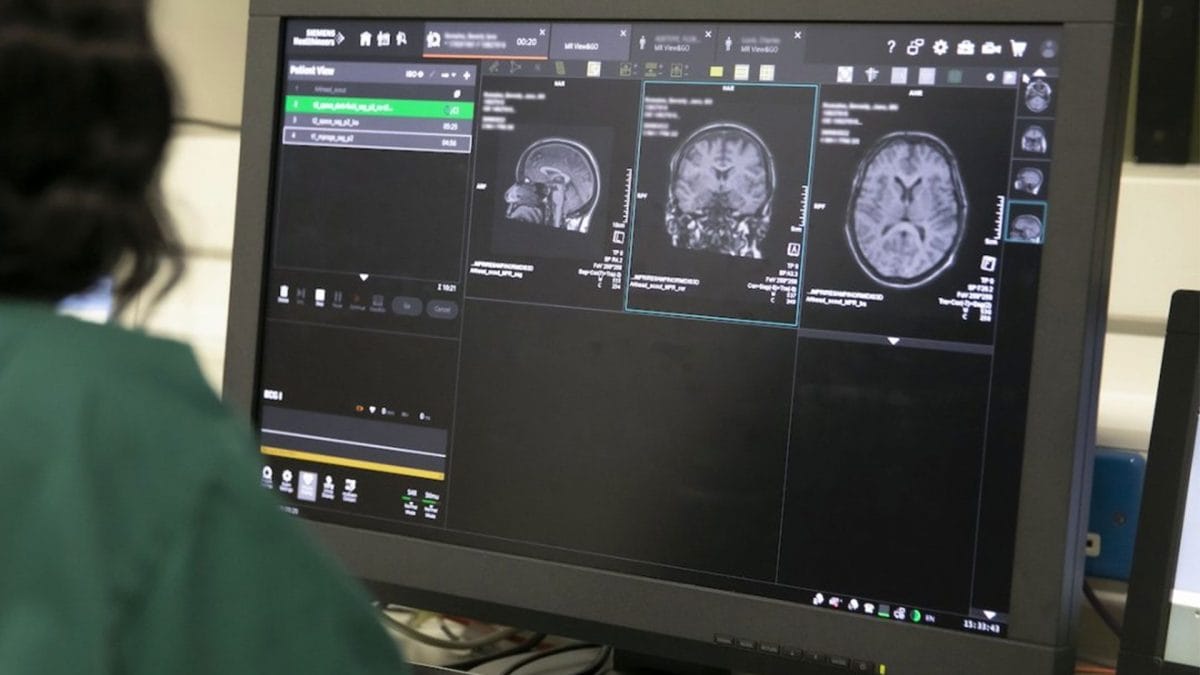Select the axial brain thumbnail in right sidebar
This screenshot has width=1200, height=675.
coord(1037,98)
